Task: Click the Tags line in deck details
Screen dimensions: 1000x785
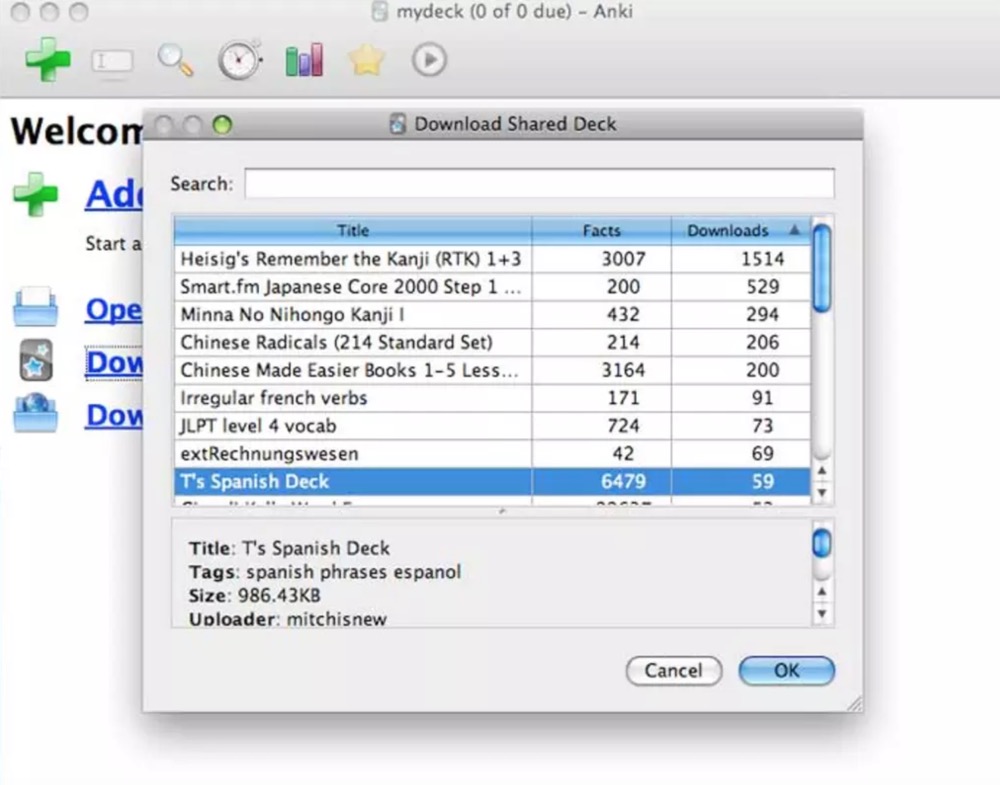Action: (x=325, y=572)
